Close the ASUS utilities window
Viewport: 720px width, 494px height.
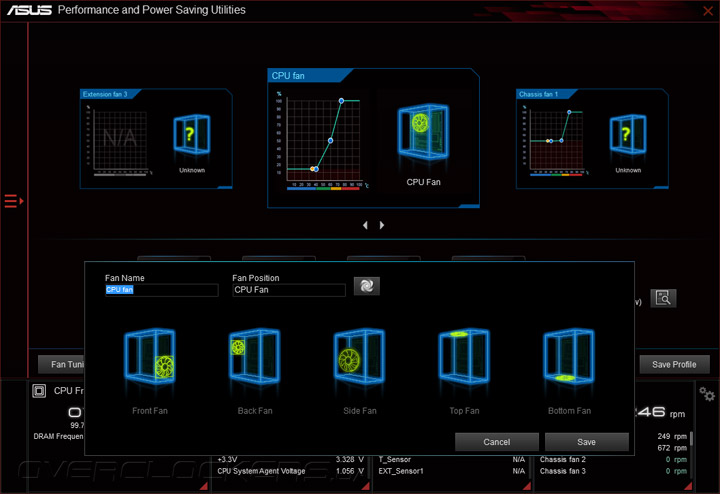[x=708, y=11]
